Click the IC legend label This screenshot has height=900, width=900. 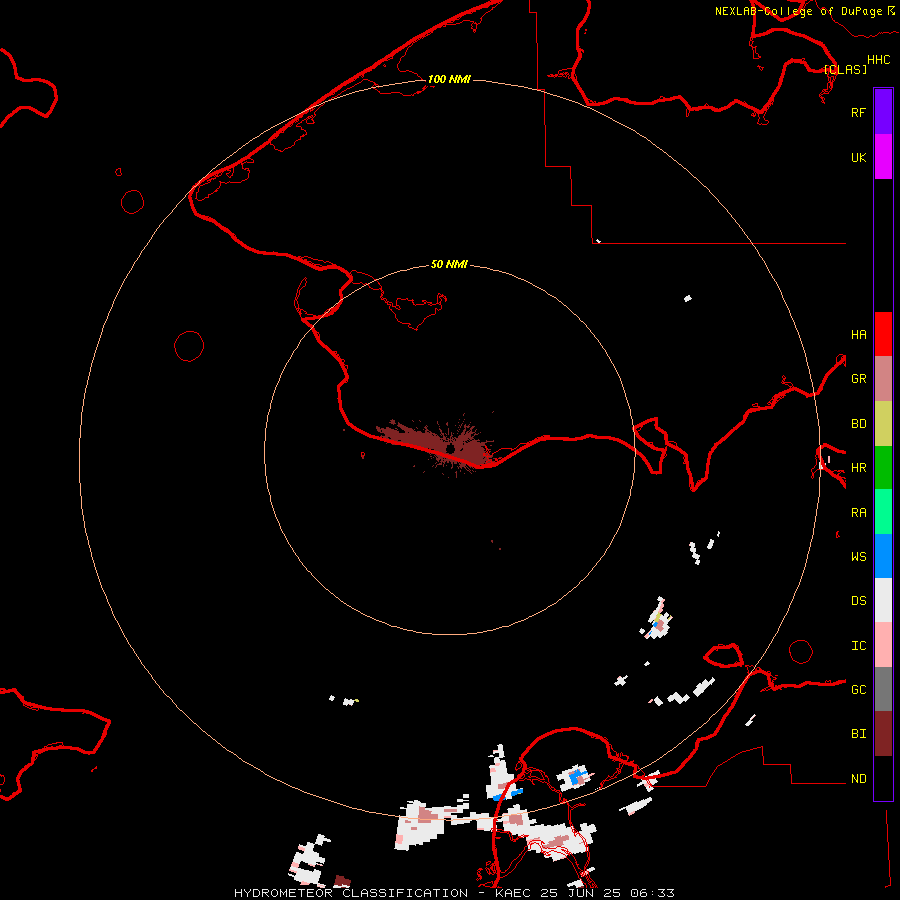click(858, 646)
